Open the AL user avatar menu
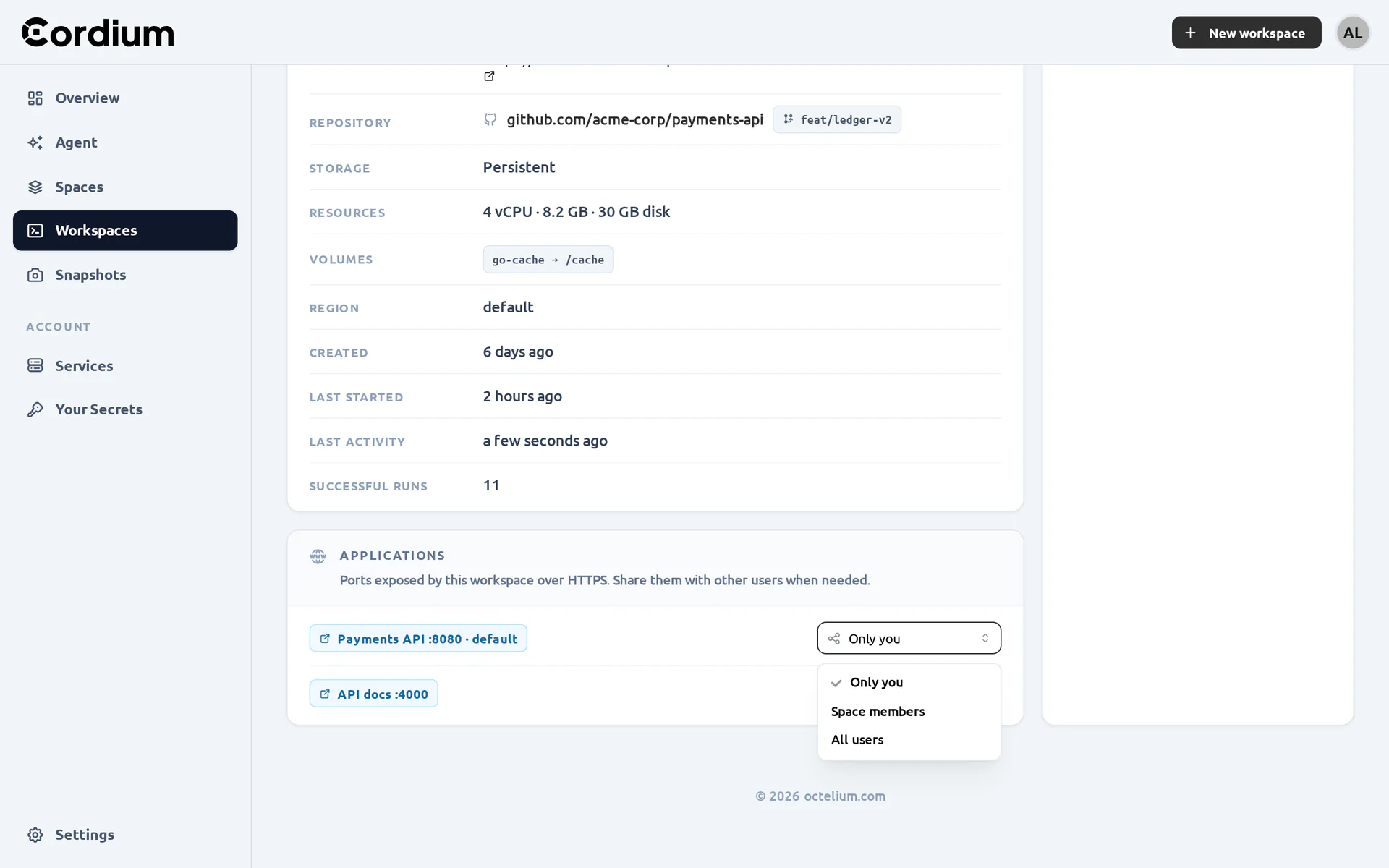 click(1353, 33)
